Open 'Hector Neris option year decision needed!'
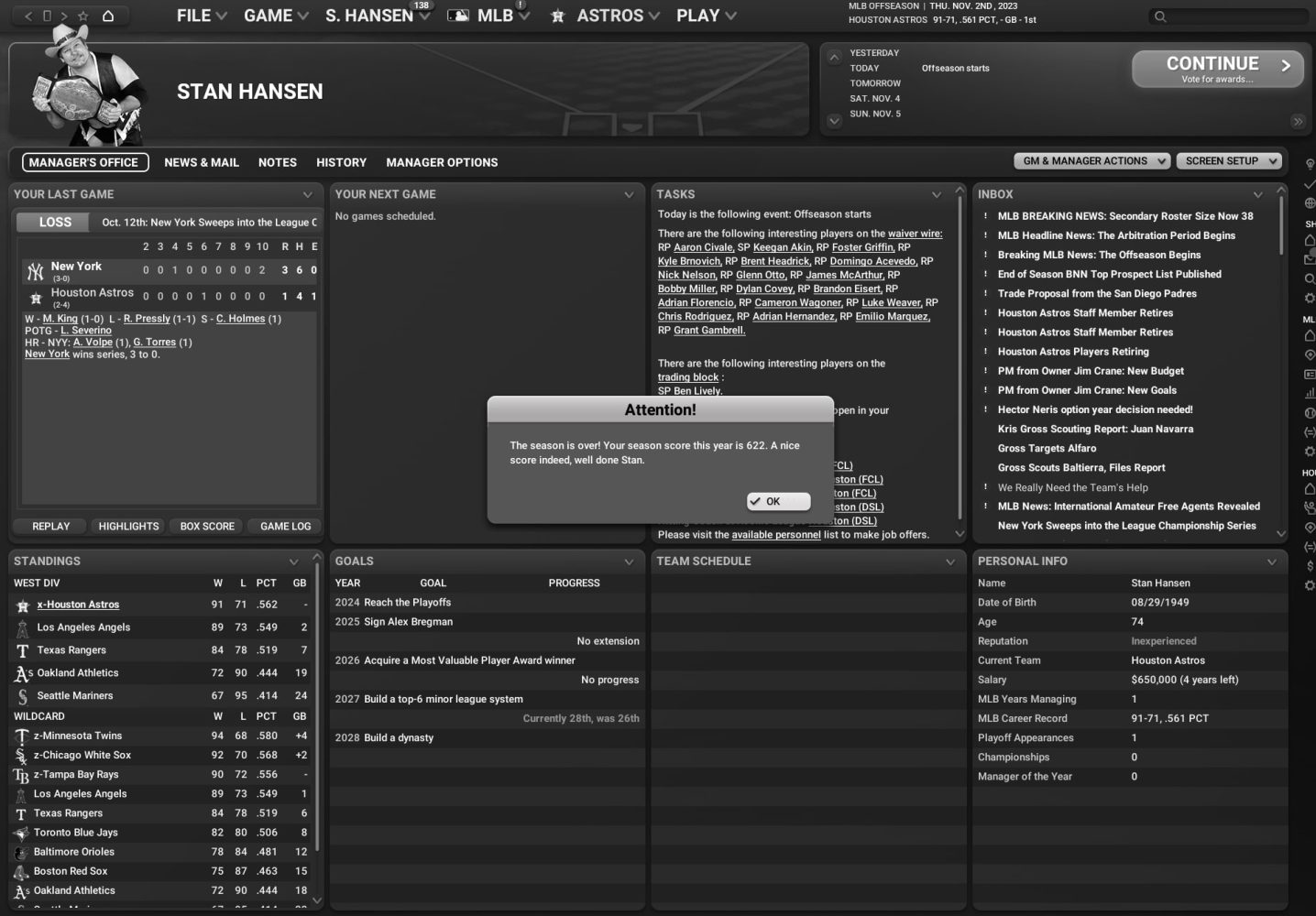Screen dimensions: 1316x916 point(1095,410)
